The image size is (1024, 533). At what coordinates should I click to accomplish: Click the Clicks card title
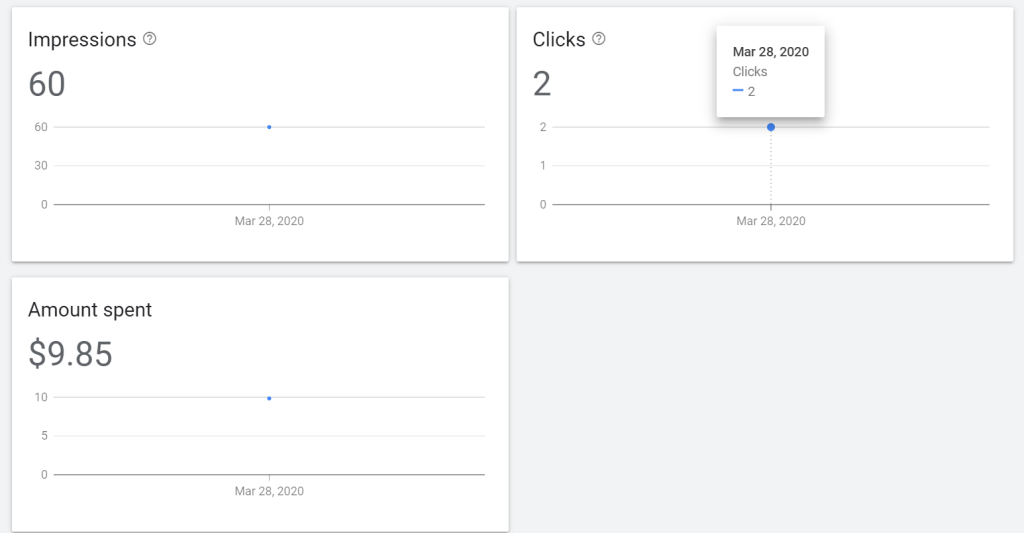pyautogui.click(x=559, y=40)
